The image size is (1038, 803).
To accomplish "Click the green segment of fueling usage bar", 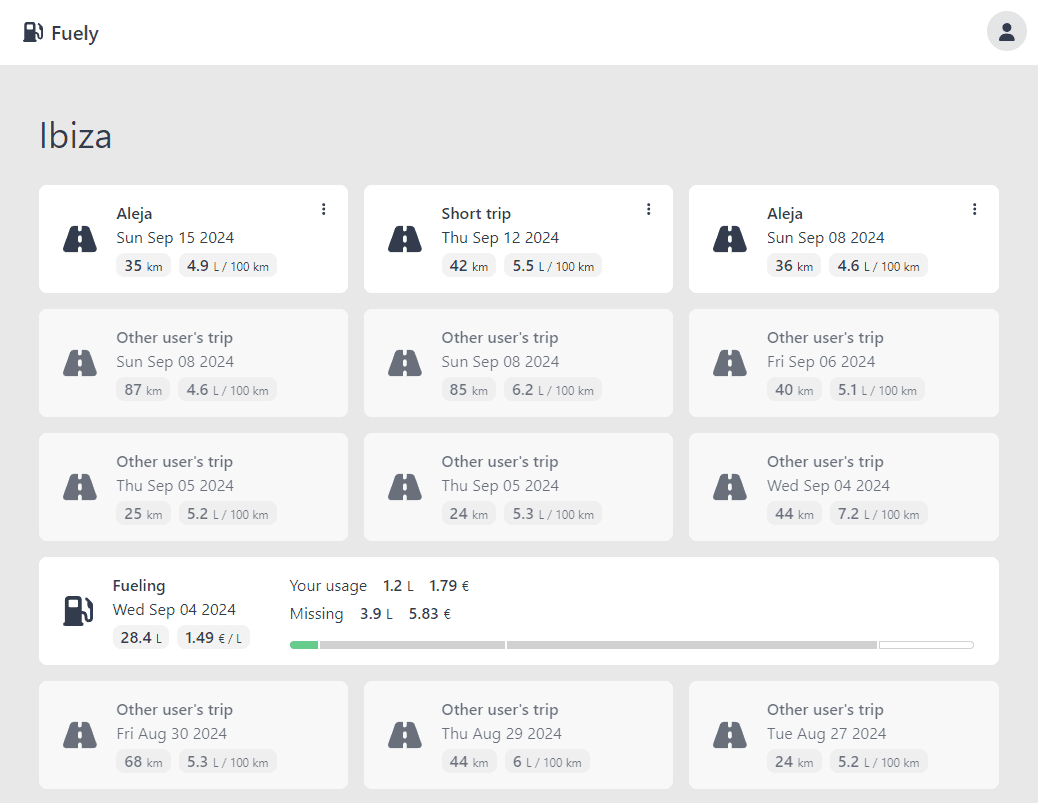I will click(x=304, y=645).
